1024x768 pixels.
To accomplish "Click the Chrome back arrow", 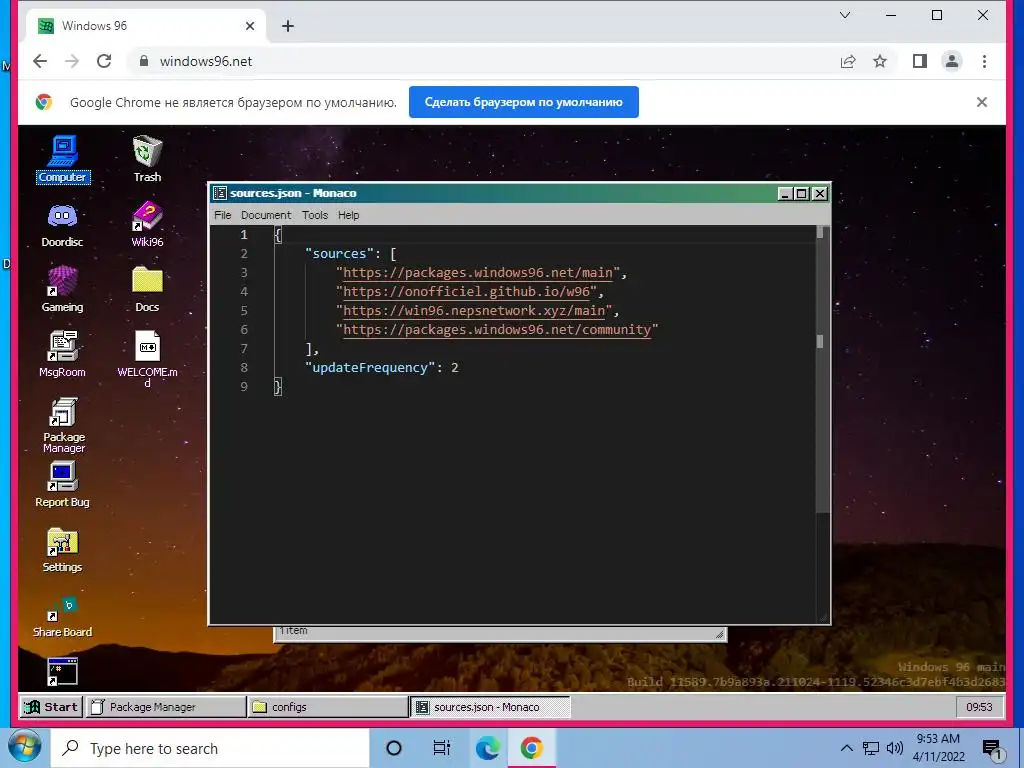I will click(x=40, y=61).
